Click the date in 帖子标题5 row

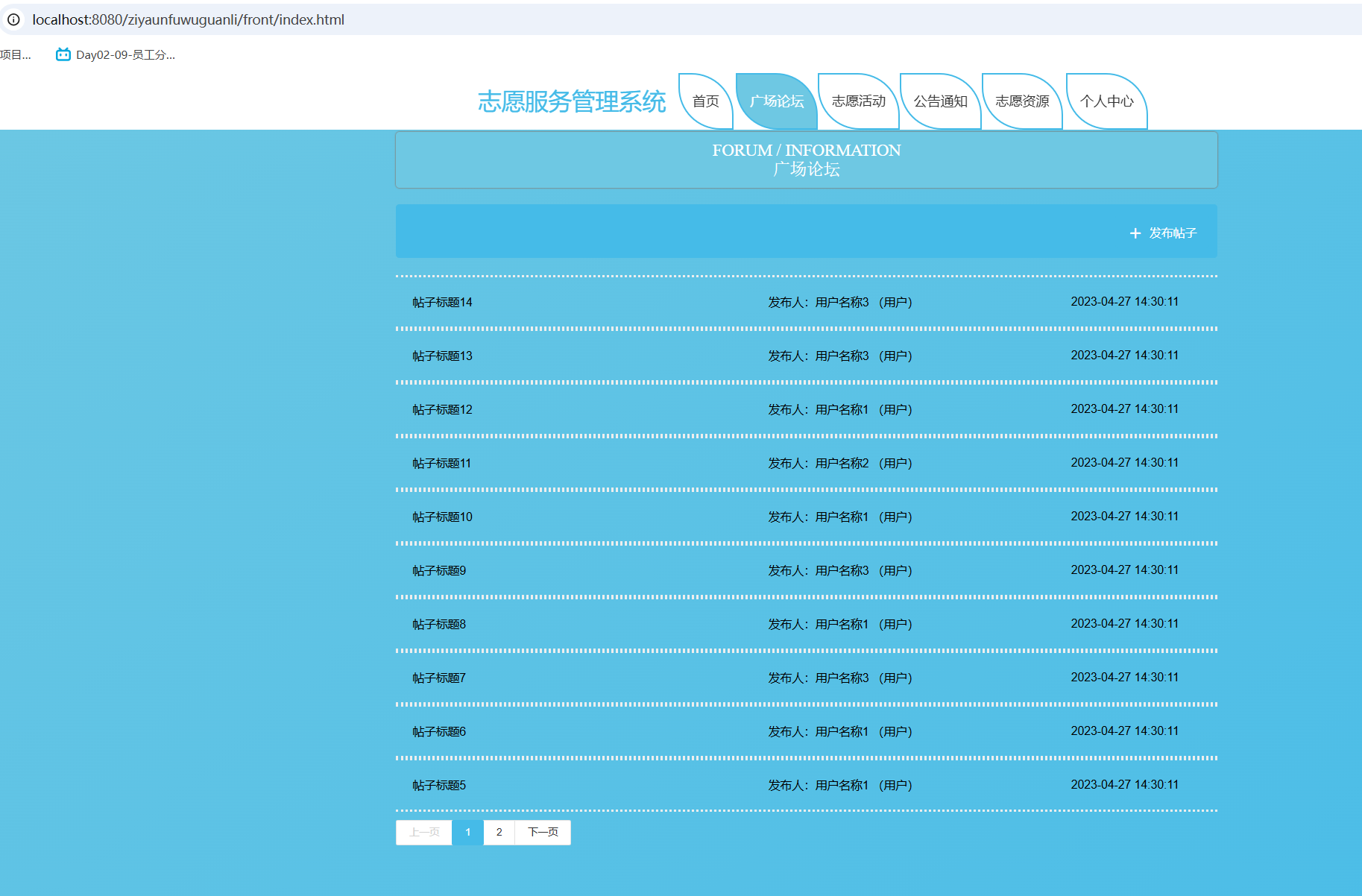(x=1125, y=785)
